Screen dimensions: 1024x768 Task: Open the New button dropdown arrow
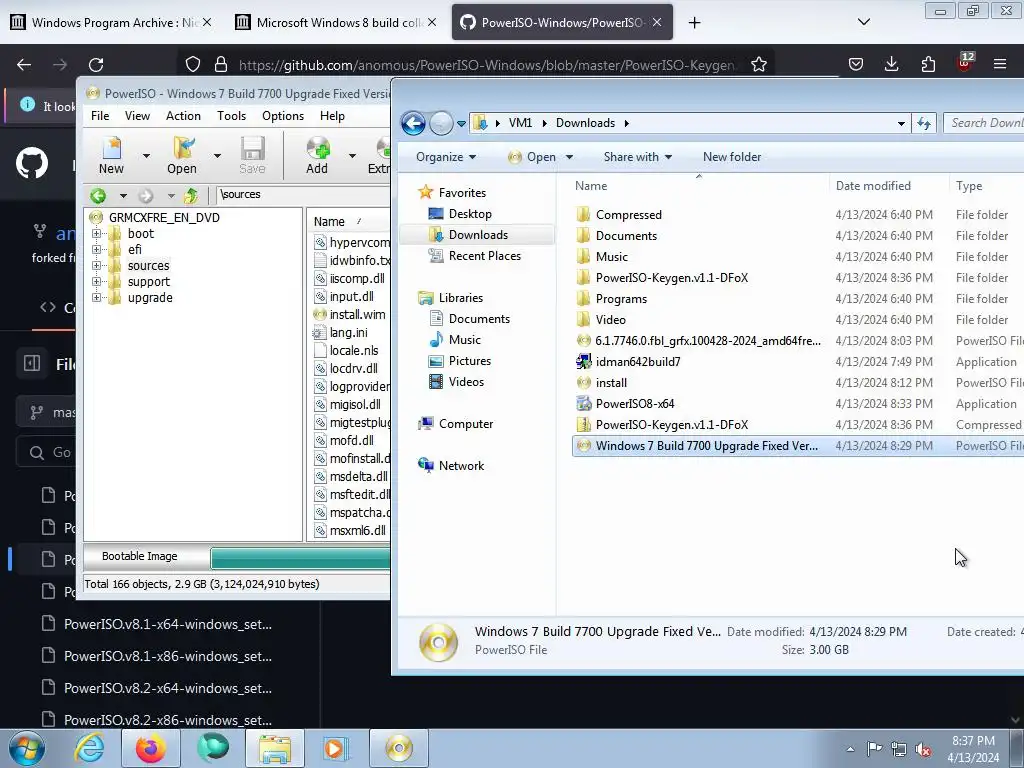(x=146, y=155)
